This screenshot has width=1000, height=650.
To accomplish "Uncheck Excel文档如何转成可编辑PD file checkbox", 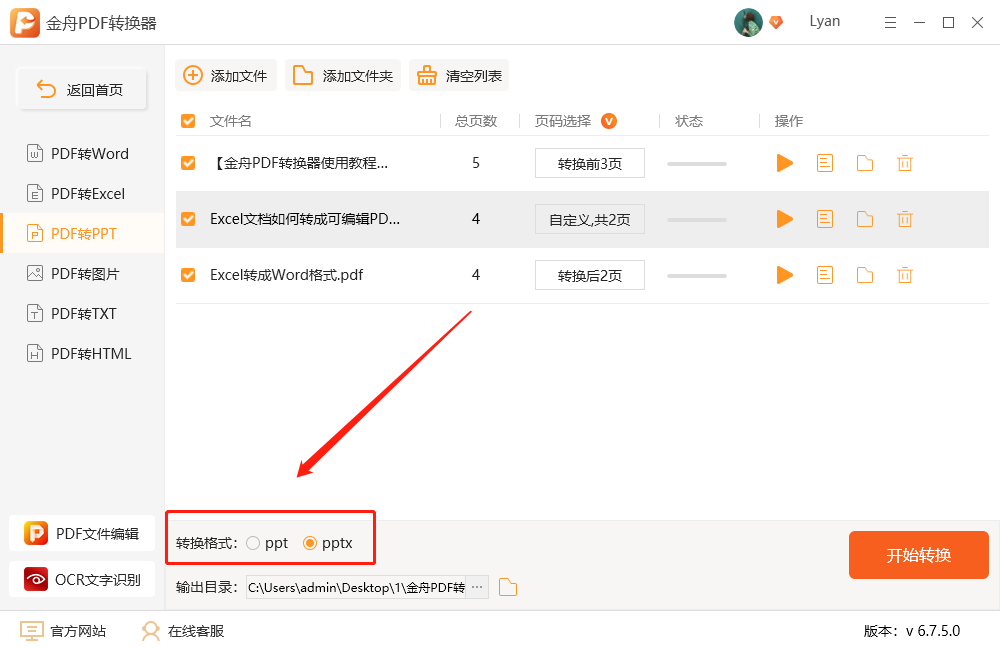I will 188,219.
